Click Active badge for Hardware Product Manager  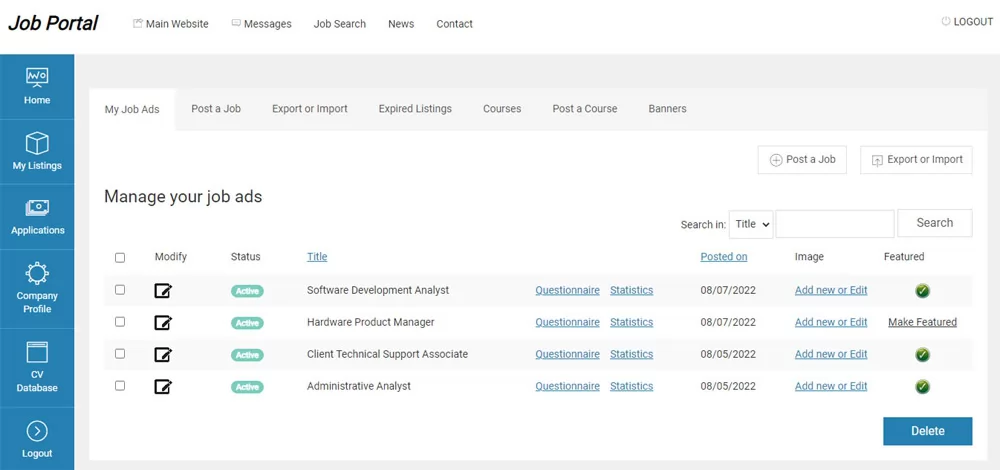247,323
